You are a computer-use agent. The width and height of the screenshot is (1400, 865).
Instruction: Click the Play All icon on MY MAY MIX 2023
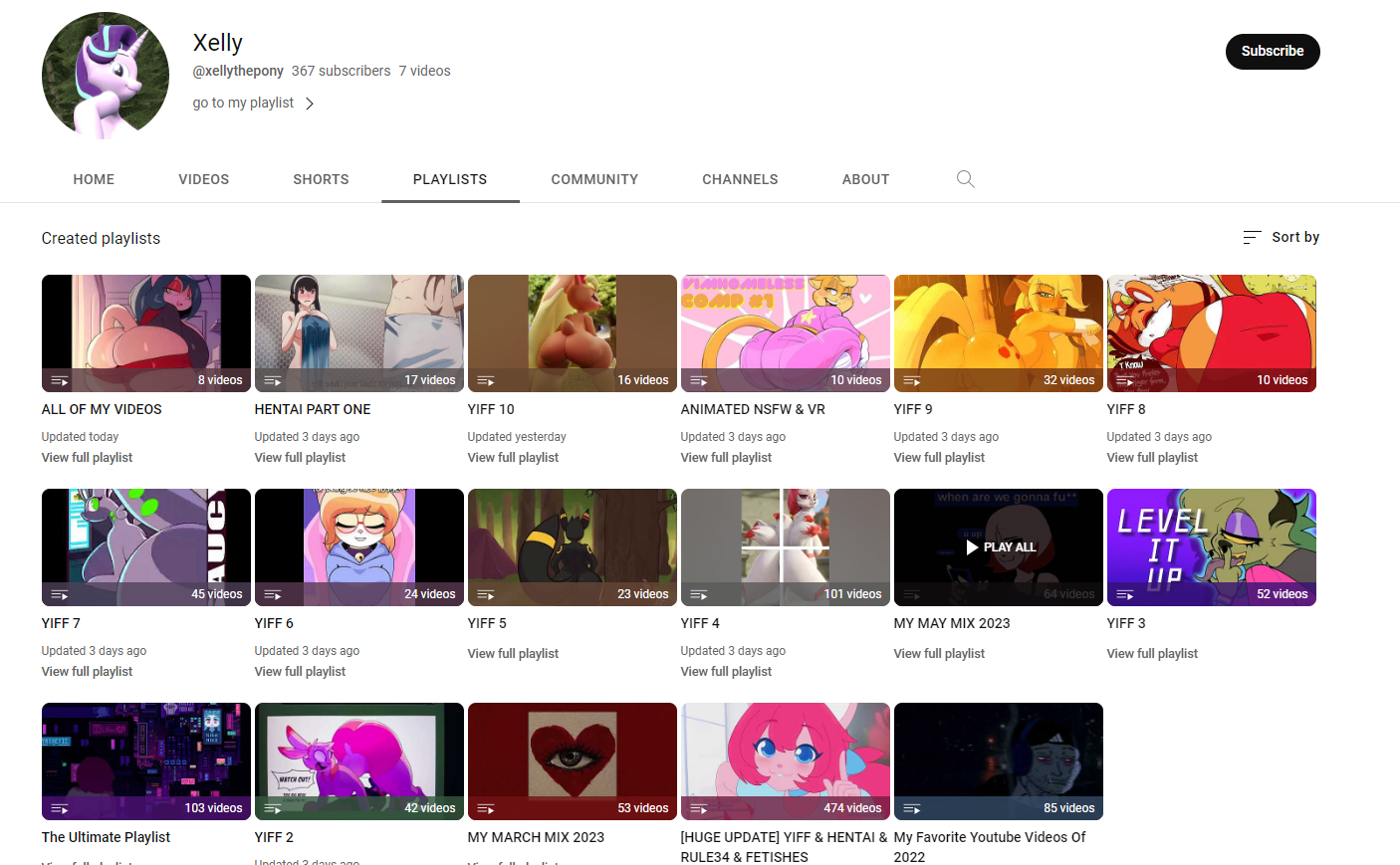pos(972,547)
